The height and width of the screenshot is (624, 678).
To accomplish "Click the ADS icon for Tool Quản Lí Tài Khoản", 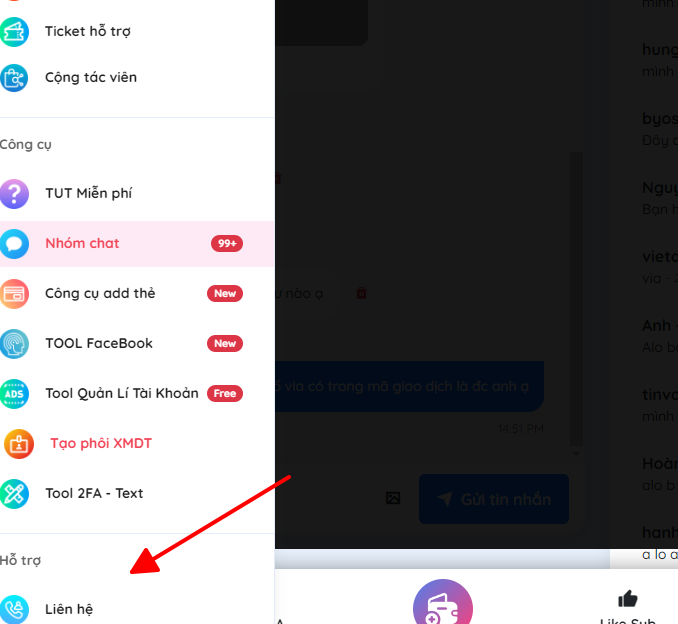I will [x=14, y=394].
